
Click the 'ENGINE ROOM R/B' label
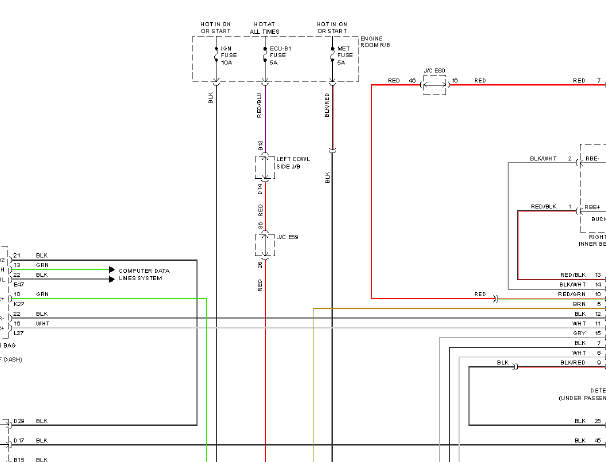click(x=375, y=42)
